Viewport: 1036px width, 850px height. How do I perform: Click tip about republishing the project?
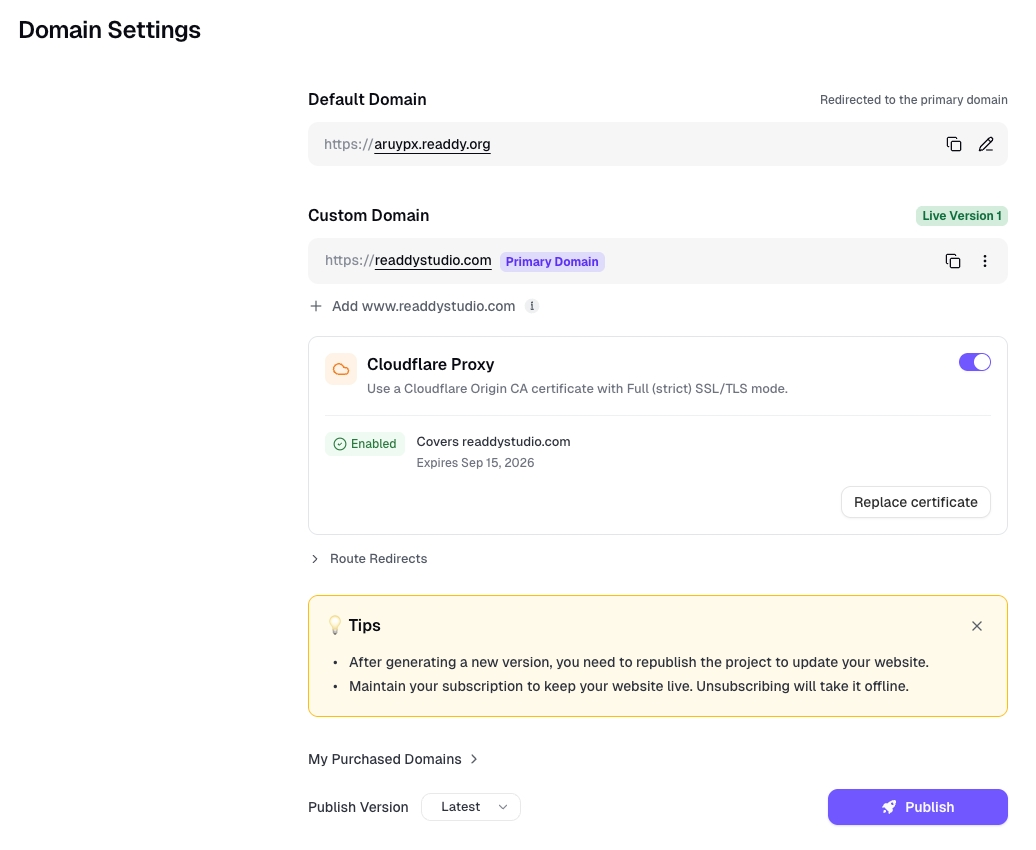[639, 662]
